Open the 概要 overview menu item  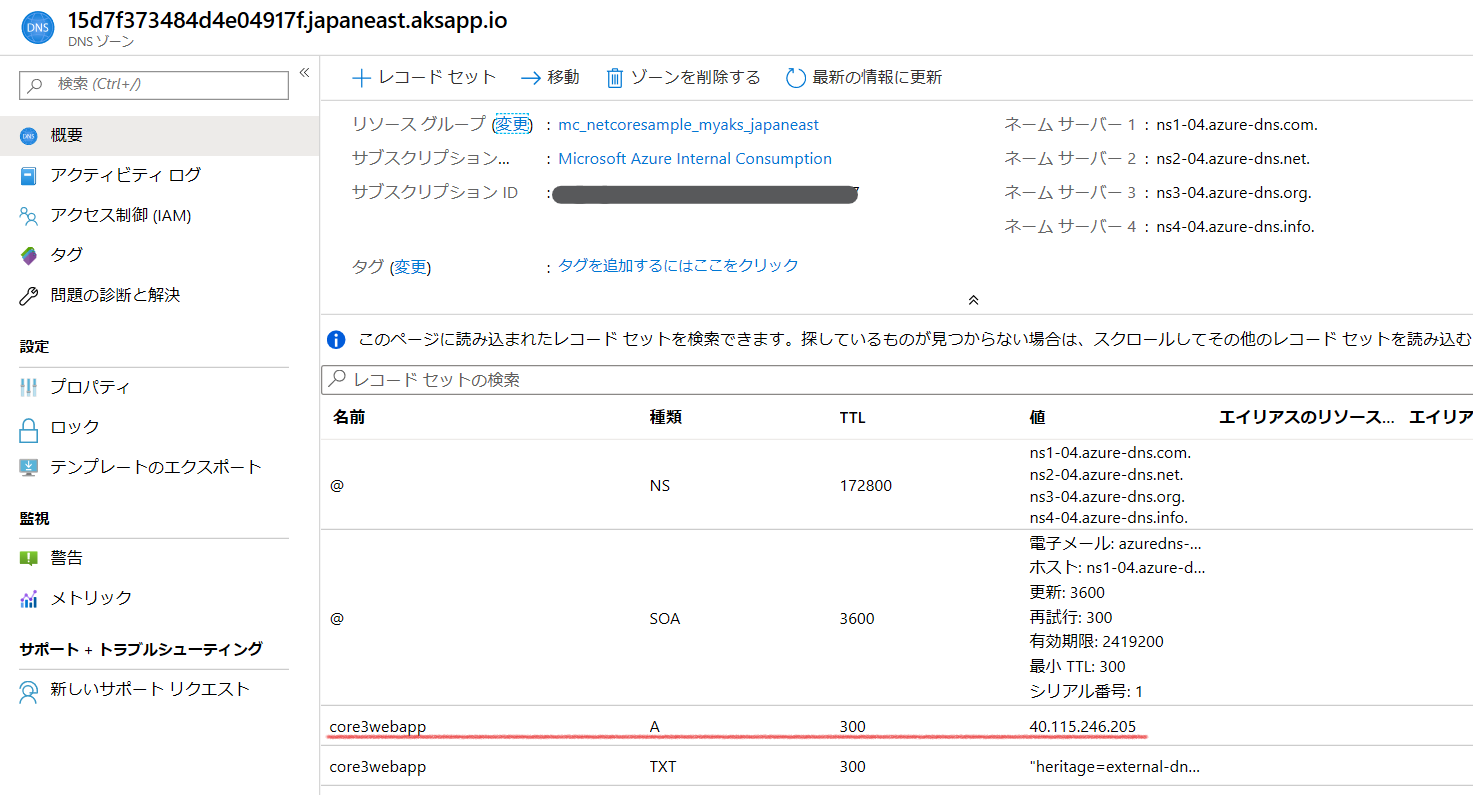coord(160,136)
